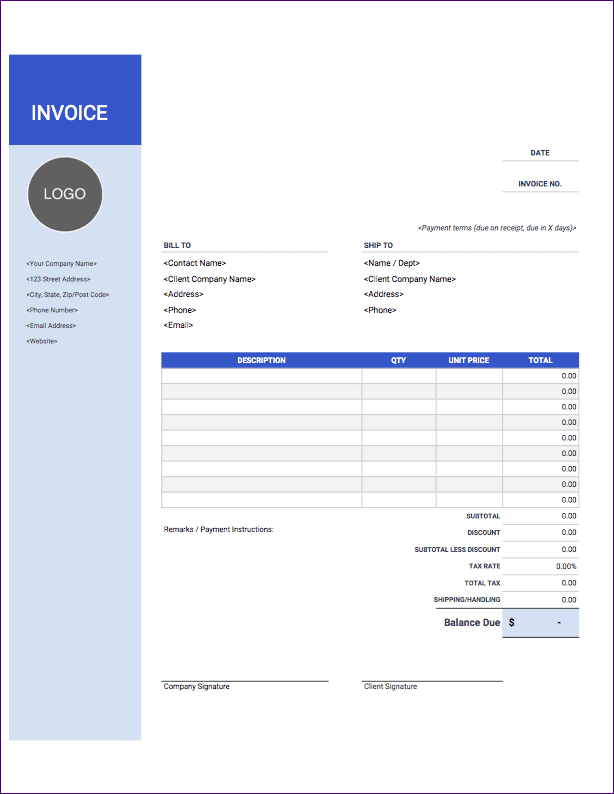
Task: Select the <Email> placeholder under Bill To
Action: (178, 325)
